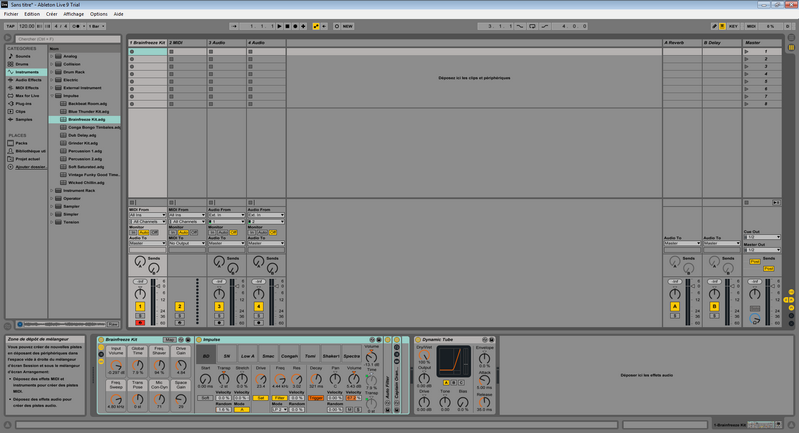Click track 1 pan knob
Screen dimensions: 799x433
(x=140, y=294)
